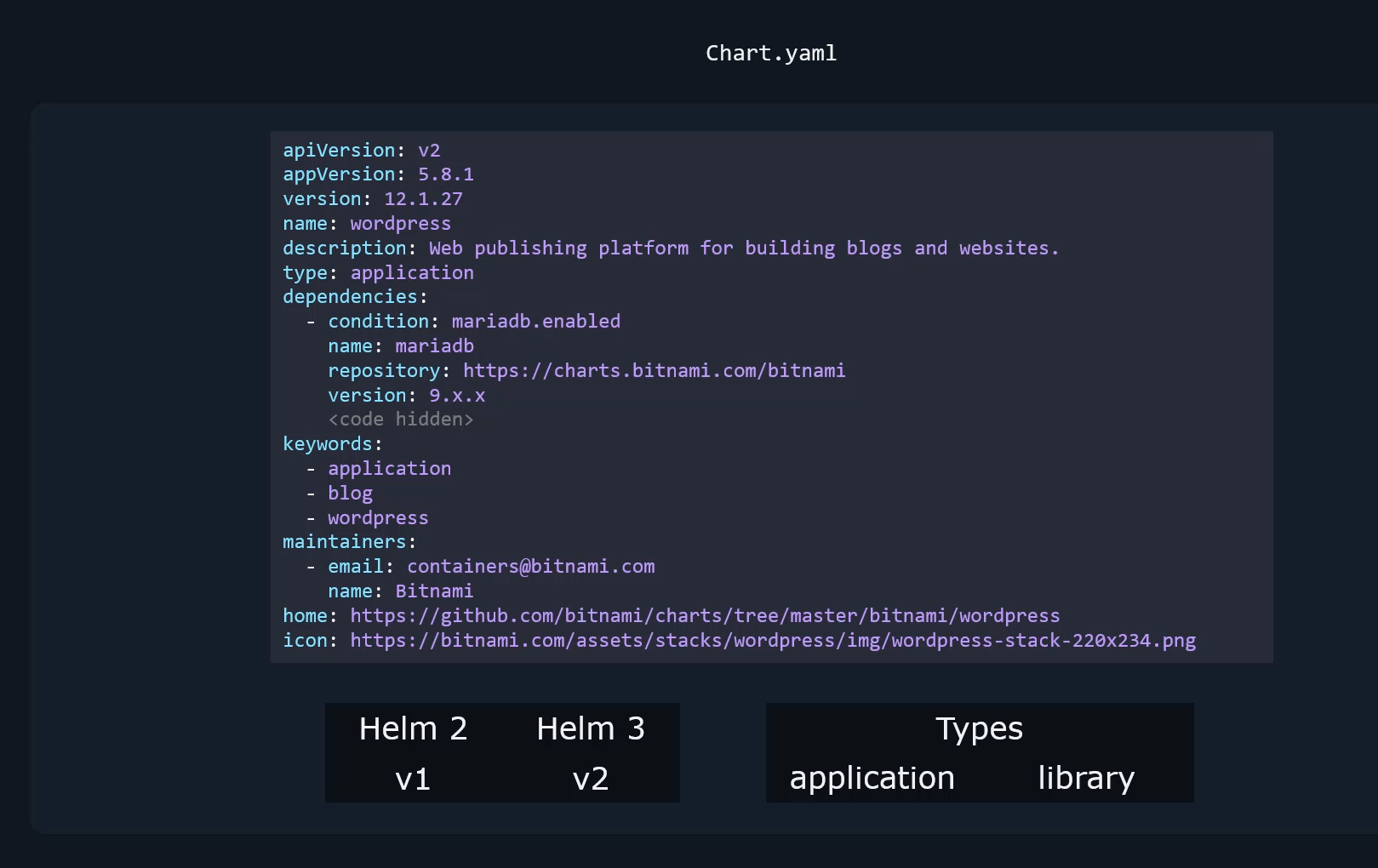Click the '- application' keyword entry
This screenshot has width=1378, height=868.
(x=379, y=469)
